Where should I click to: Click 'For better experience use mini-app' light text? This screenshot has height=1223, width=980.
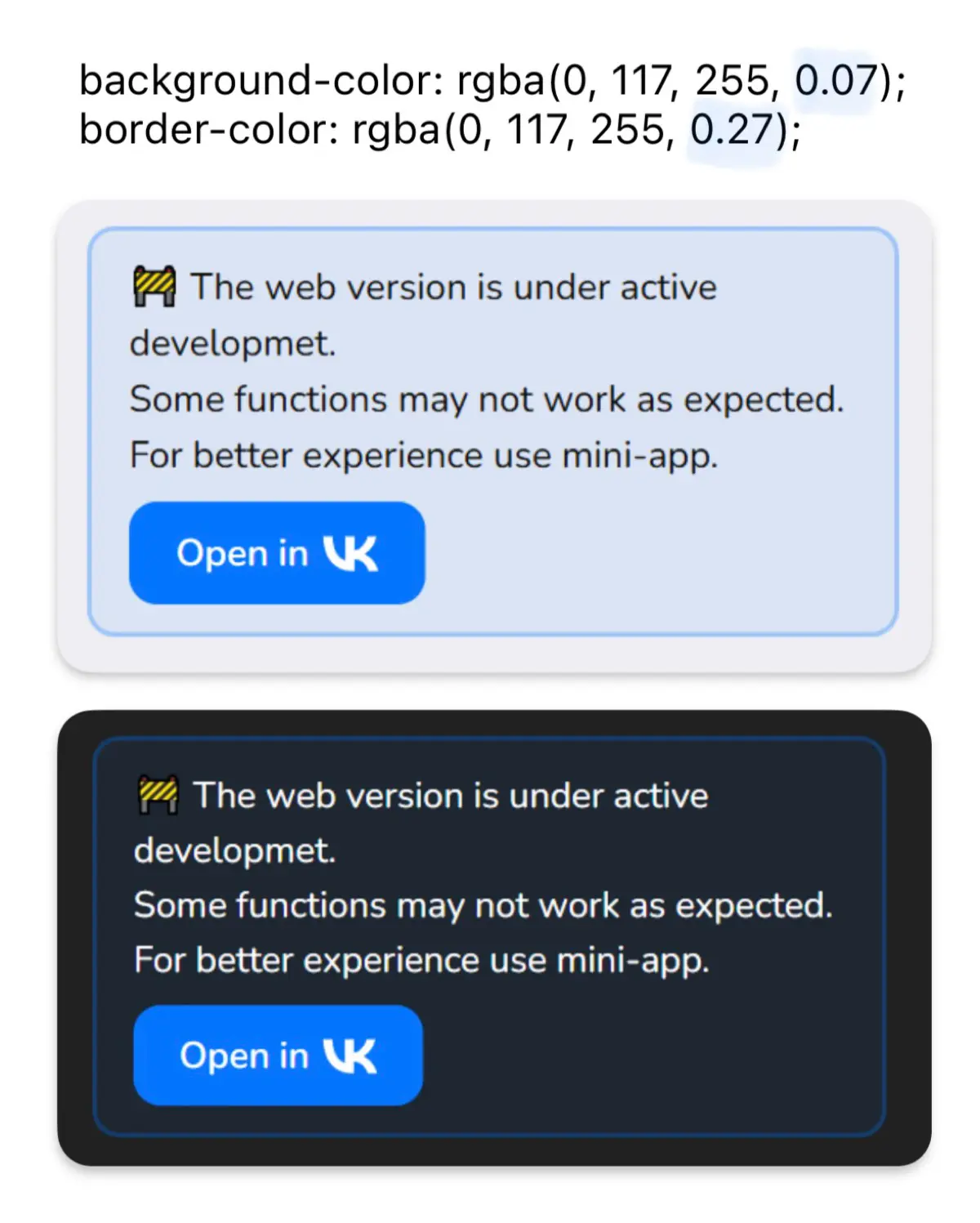(424, 456)
